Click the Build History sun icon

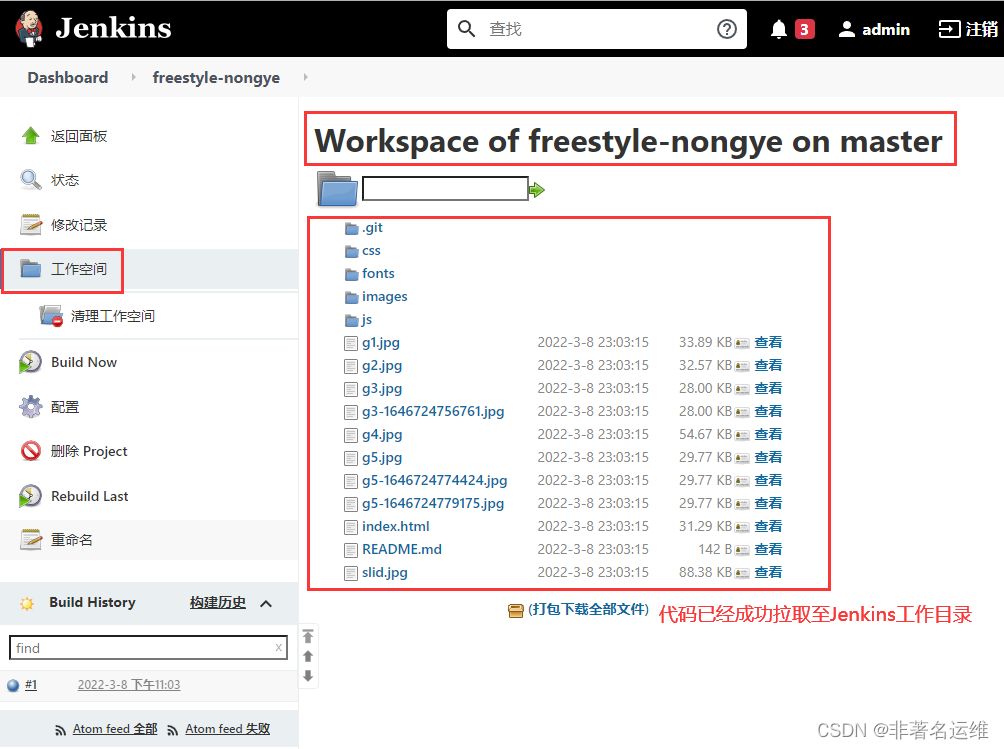coord(27,603)
